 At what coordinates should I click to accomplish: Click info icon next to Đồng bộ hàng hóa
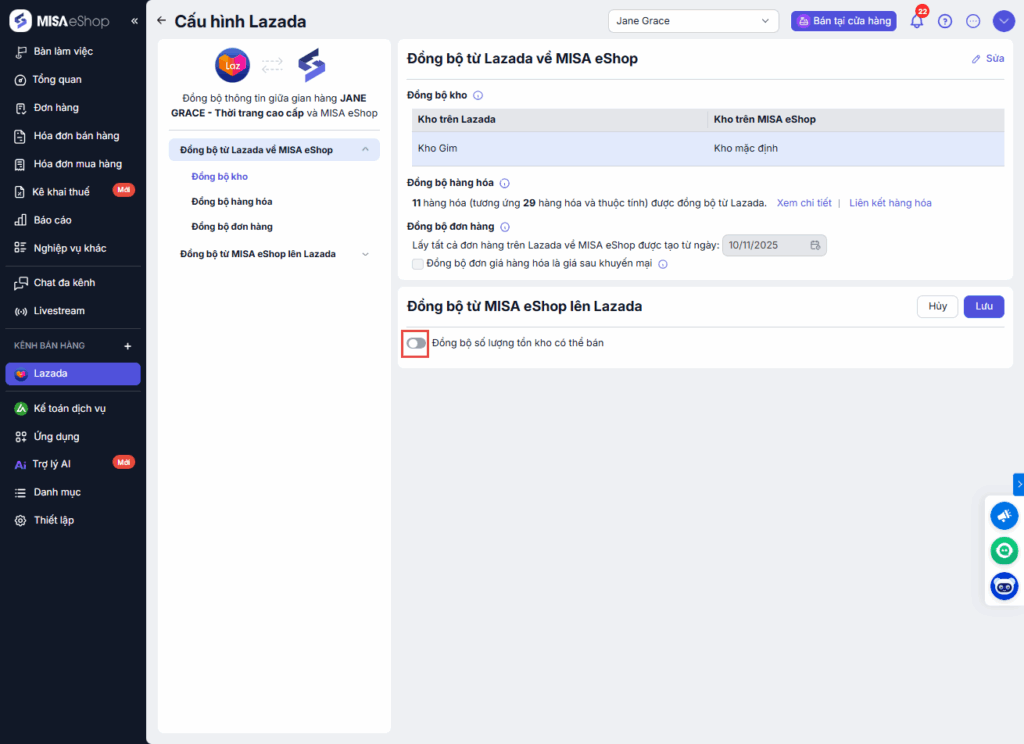[505, 184]
